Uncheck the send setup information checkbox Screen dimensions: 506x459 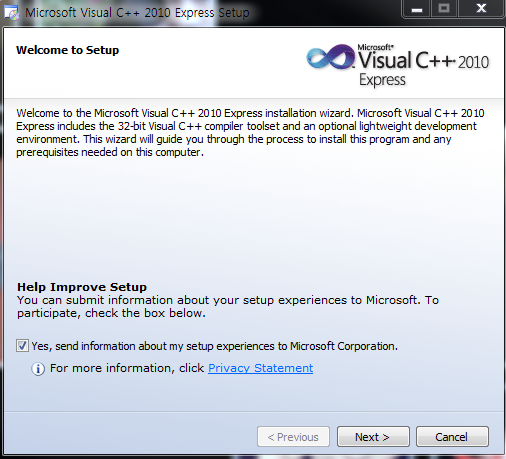pos(22,346)
